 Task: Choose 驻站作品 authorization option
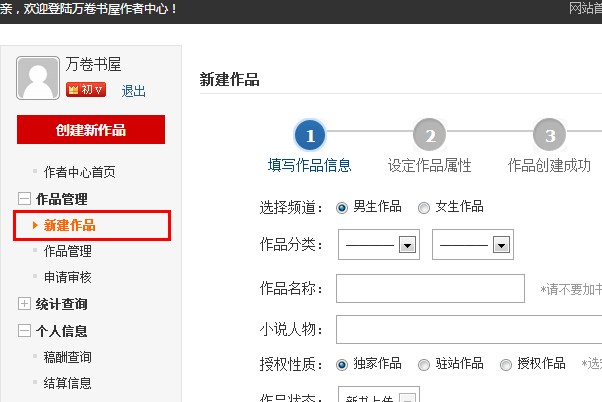coord(424,364)
